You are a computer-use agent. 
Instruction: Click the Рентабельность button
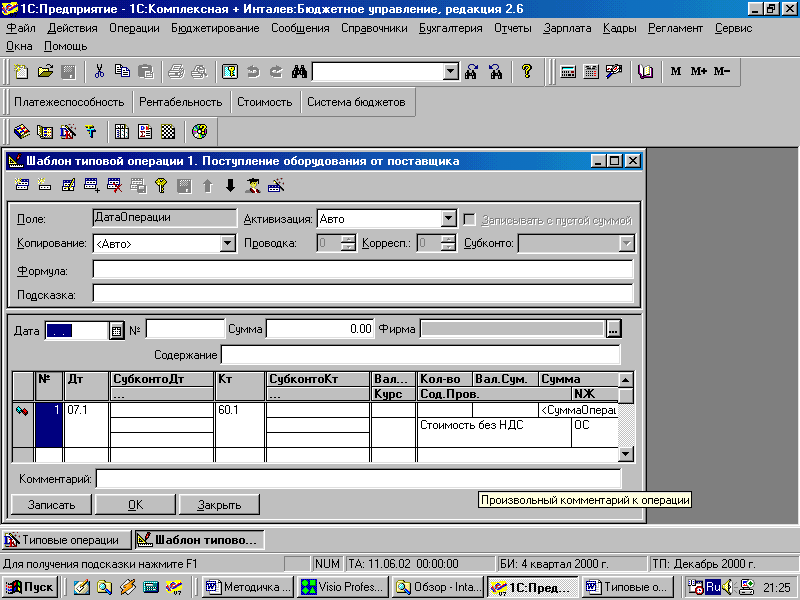(181, 102)
